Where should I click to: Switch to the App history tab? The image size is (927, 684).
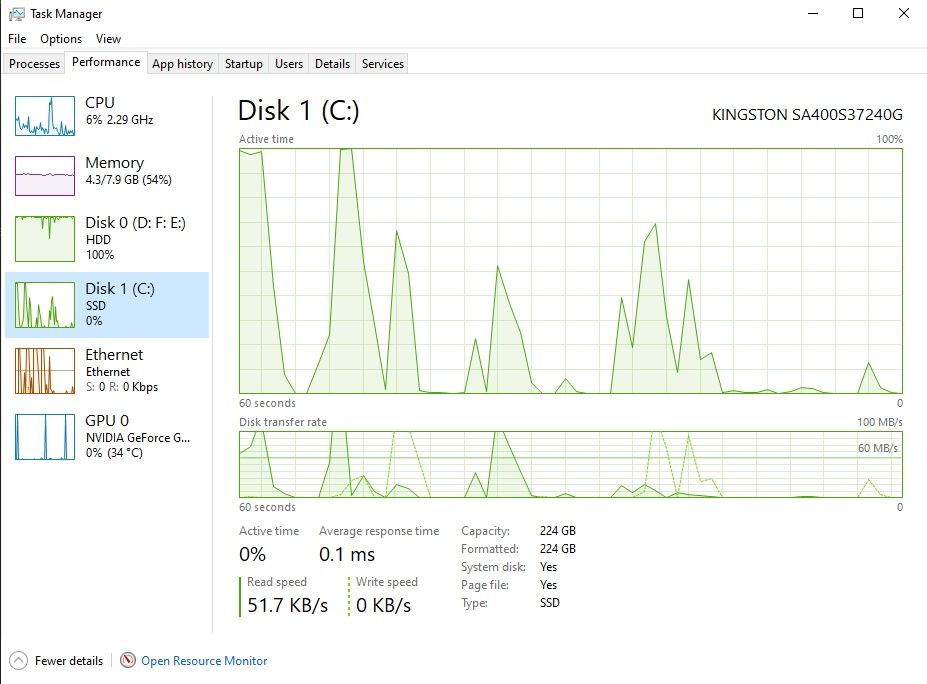click(x=182, y=64)
